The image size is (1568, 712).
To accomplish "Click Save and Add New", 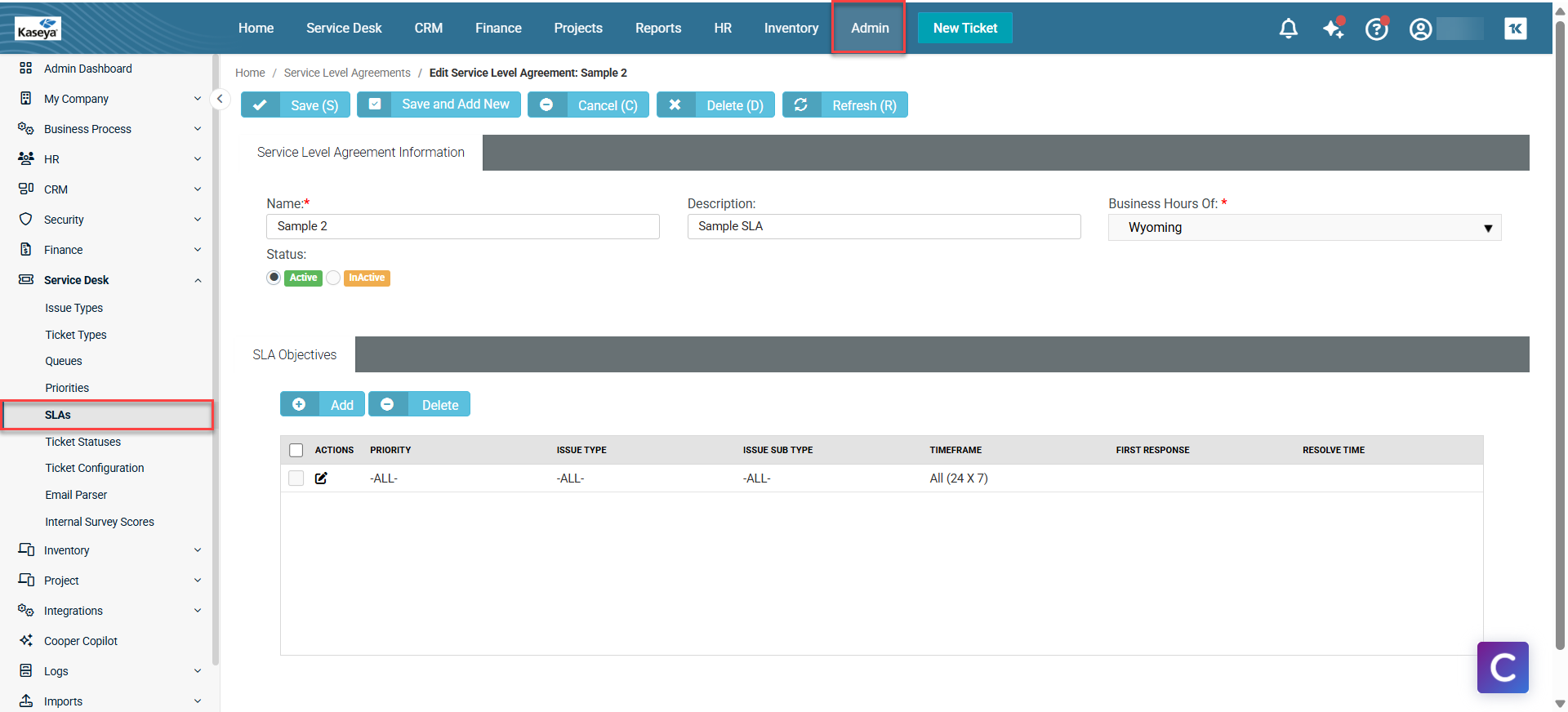I will [439, 105].
